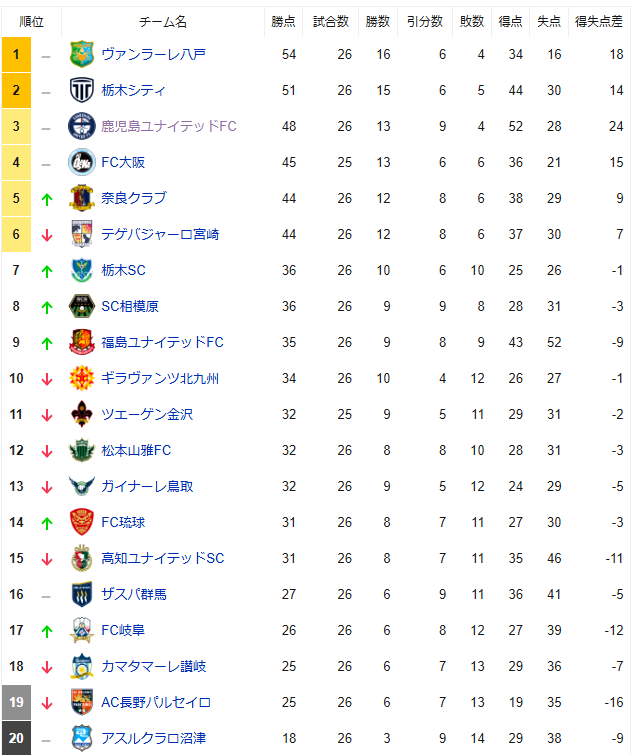The image size is (639, 755).
Task: Click the dark rank 20 badge
Action: (x=16, y=738)
